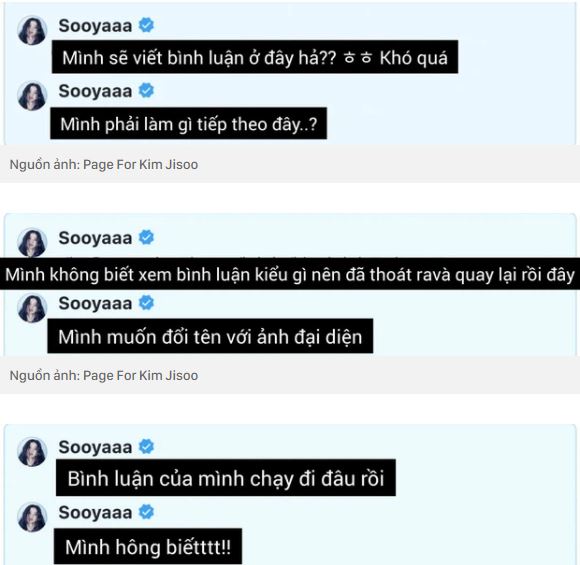Click the comment 'Bình luận của mình chạy đi đâu rồi'
580x565 pixels.
click(226, 478)
